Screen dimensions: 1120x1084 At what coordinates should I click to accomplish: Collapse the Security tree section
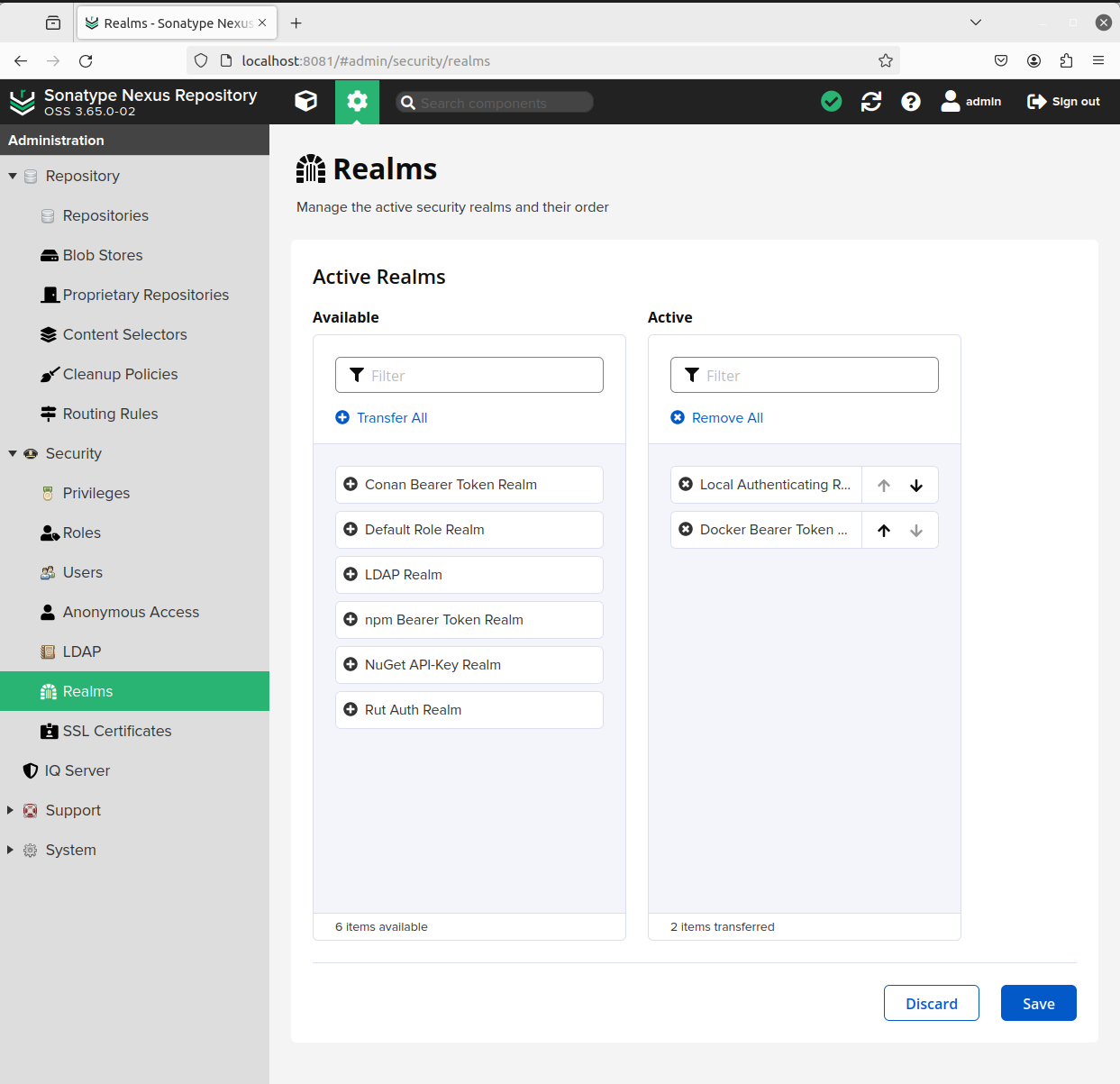(13, 454)
